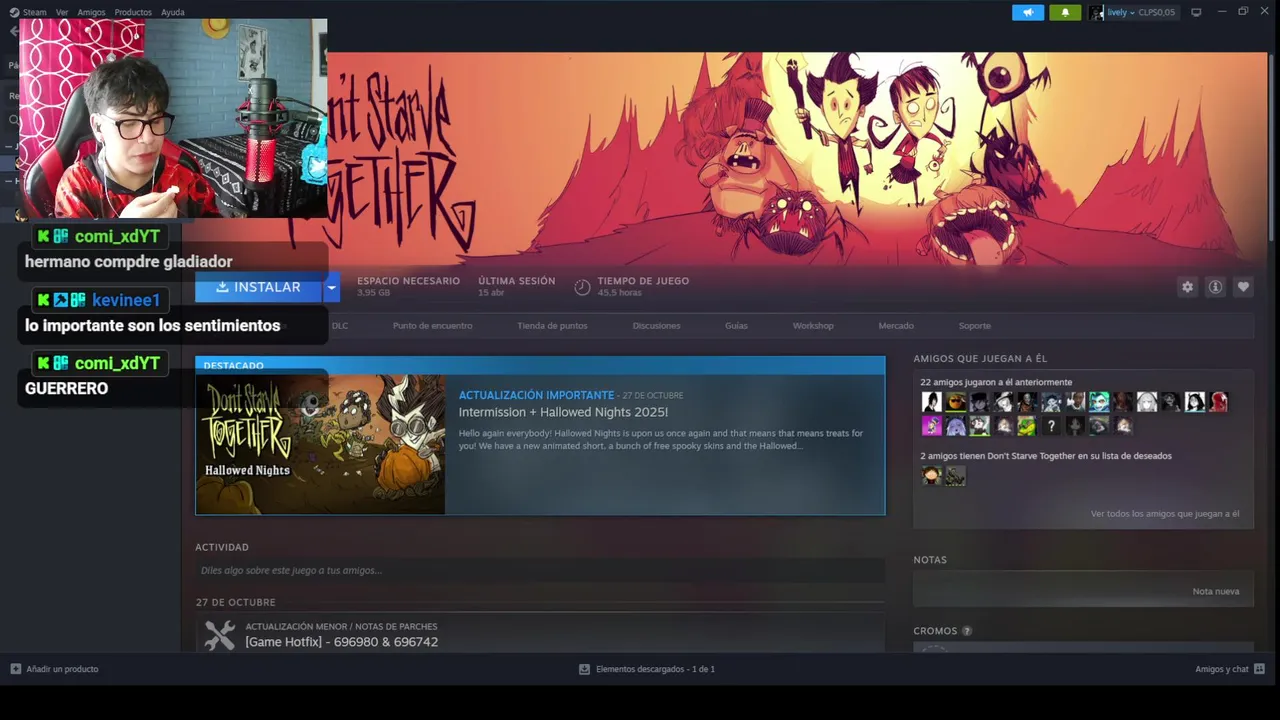Open the Workshop tab
The height and width of the screenshot is (720, 1280).
813,326
